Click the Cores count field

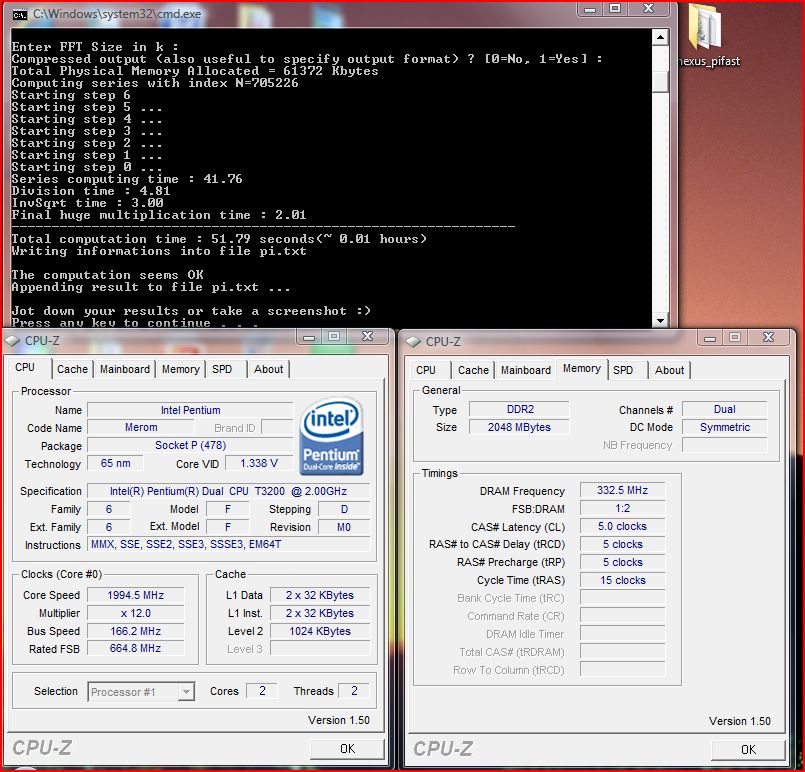coord(262,691)
